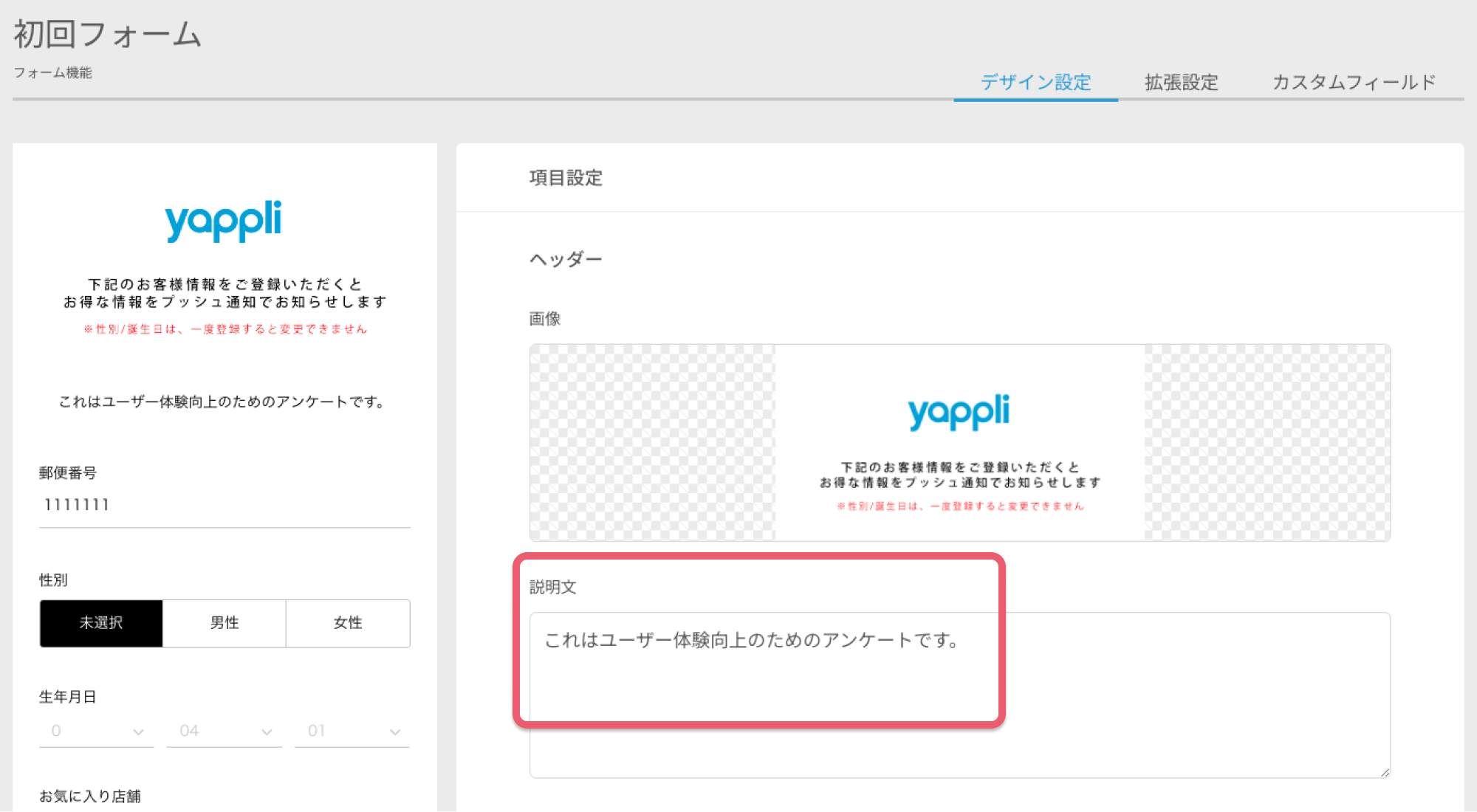Click the 郵便番号 input field with 1111111
The width and height of the screenshot is (1477, 812).
225,506
